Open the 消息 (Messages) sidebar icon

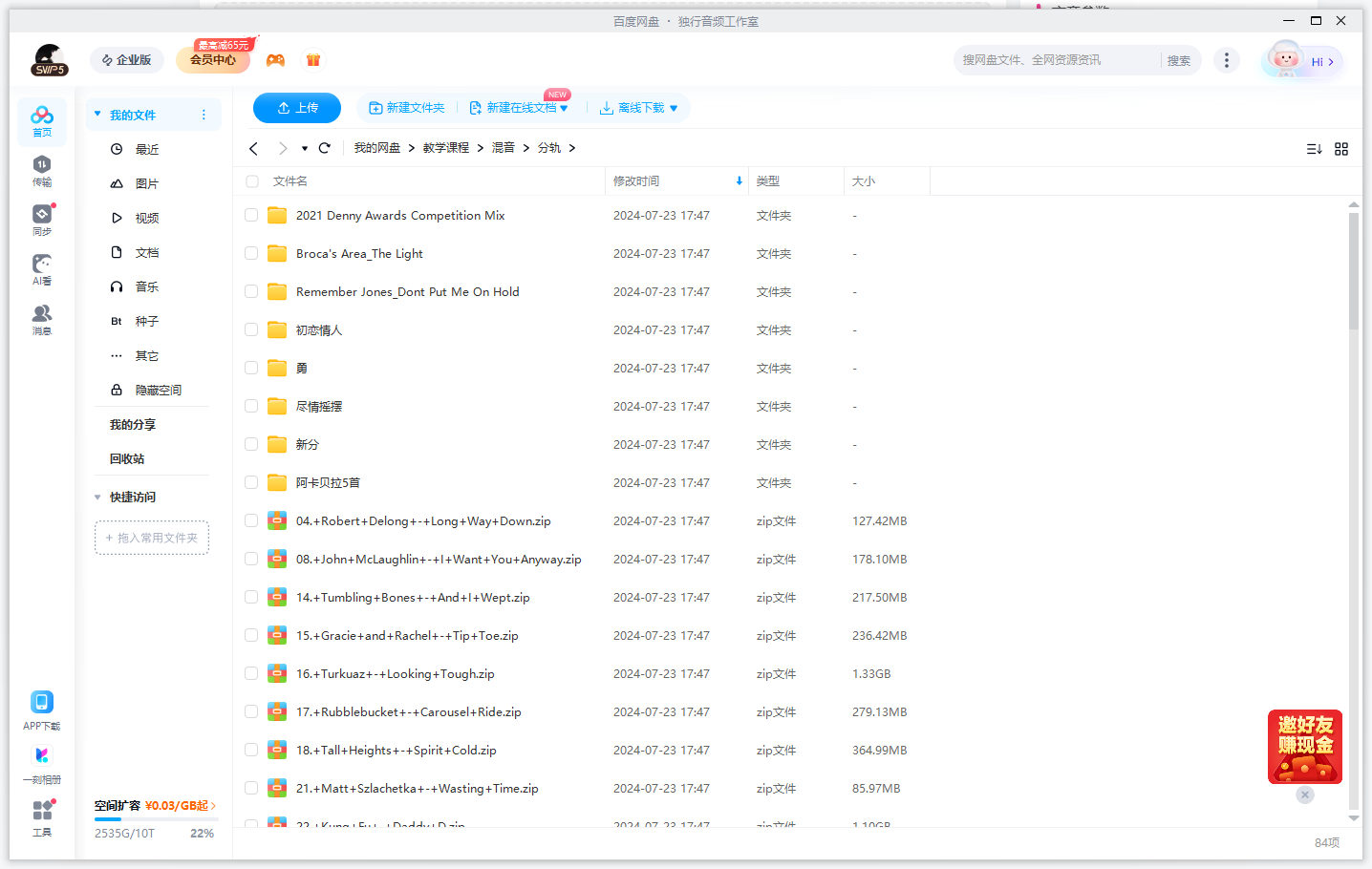pos(42,319)
